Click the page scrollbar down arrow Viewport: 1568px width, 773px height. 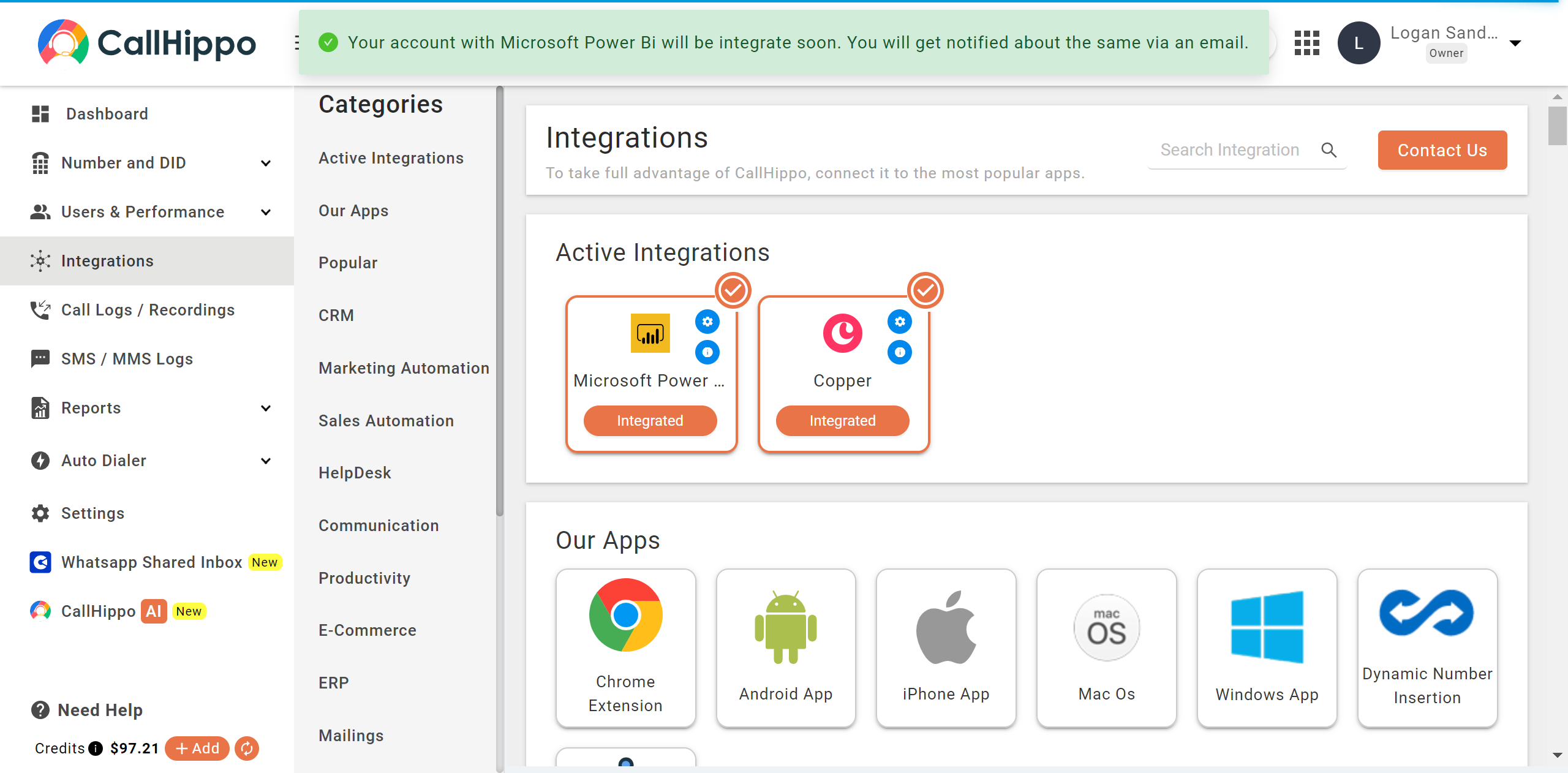[1557, 756]
